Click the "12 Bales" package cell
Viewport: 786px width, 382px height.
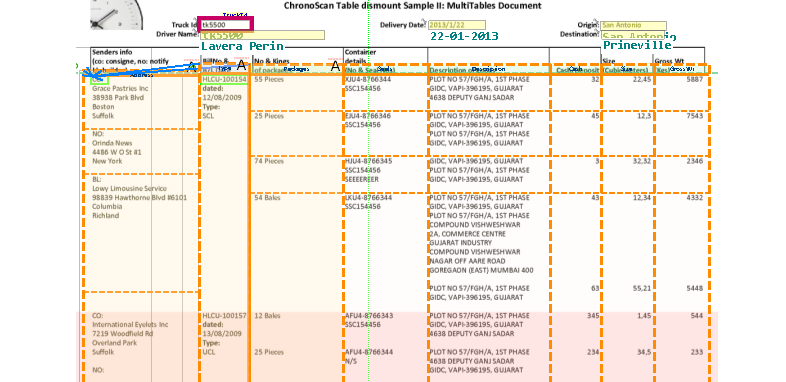pos(267,316)
